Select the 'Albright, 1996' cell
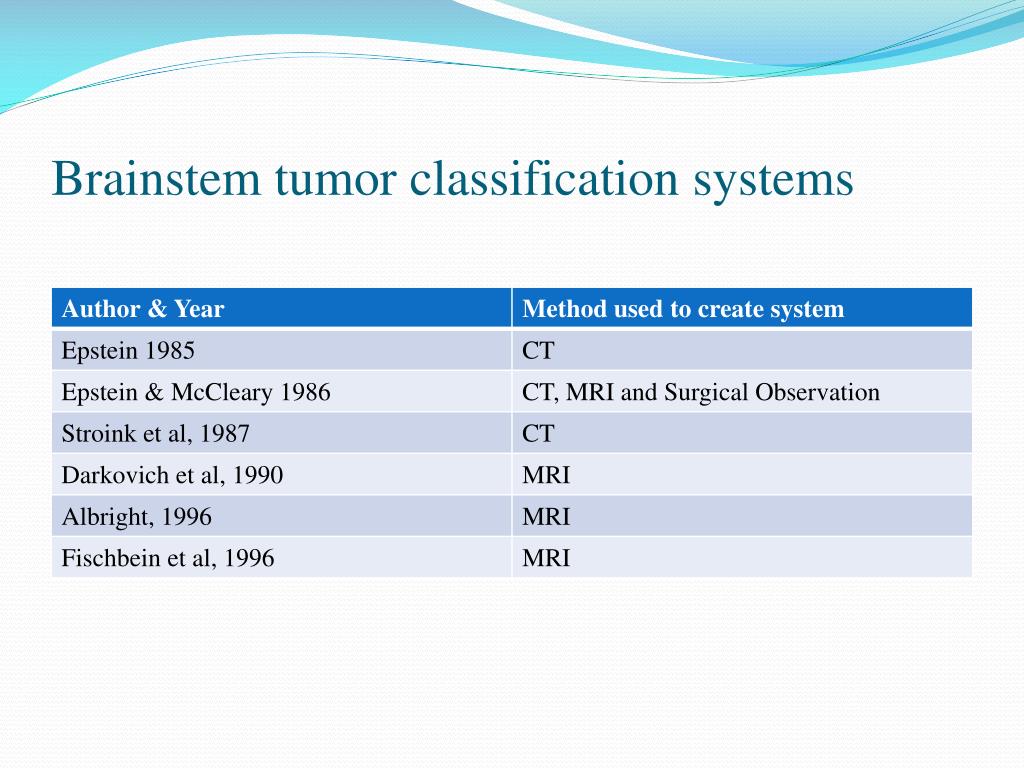The height and width of the screenshot is (768, 1024). pyautogui.click(x=281, y=517)
